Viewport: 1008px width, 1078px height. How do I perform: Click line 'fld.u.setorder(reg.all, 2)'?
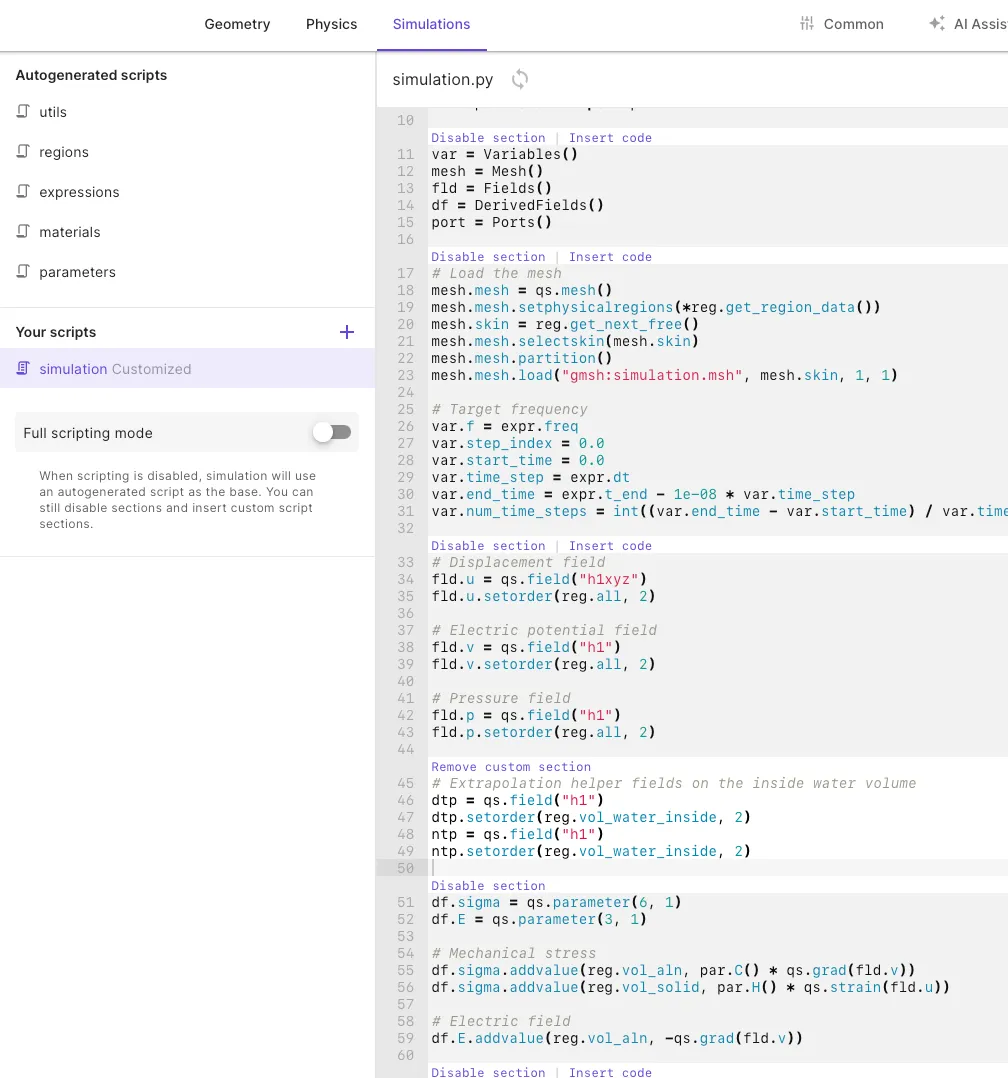(543, 596)
